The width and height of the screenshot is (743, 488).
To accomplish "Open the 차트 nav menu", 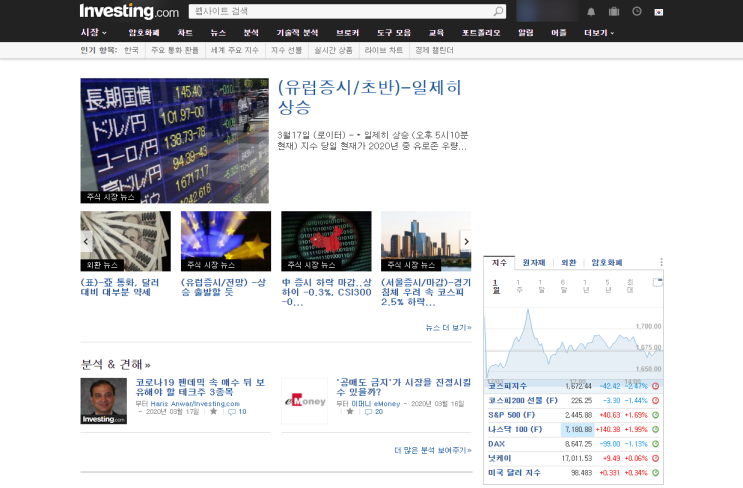I will click(185, 33).
